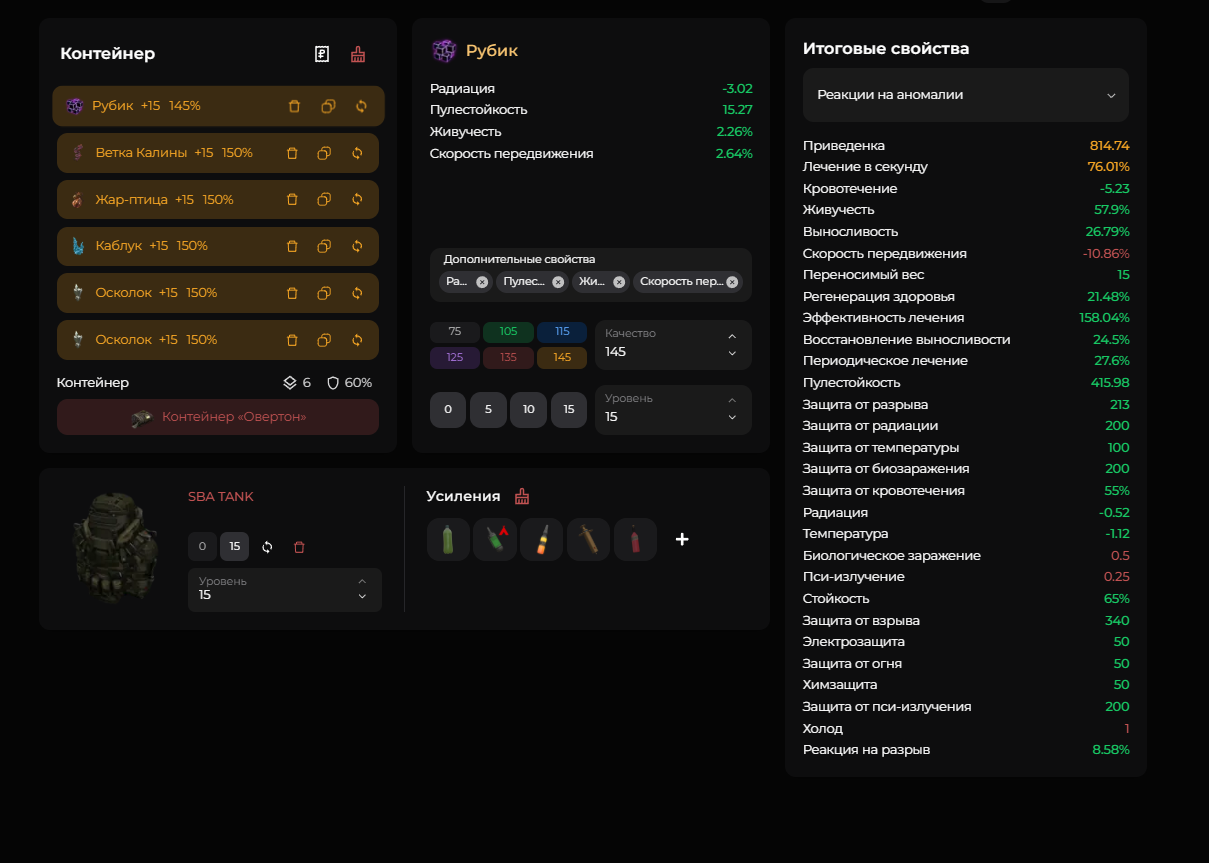Click the ruble price icon in container header
Screen dimensions: 1209x863
pos(322,54)
